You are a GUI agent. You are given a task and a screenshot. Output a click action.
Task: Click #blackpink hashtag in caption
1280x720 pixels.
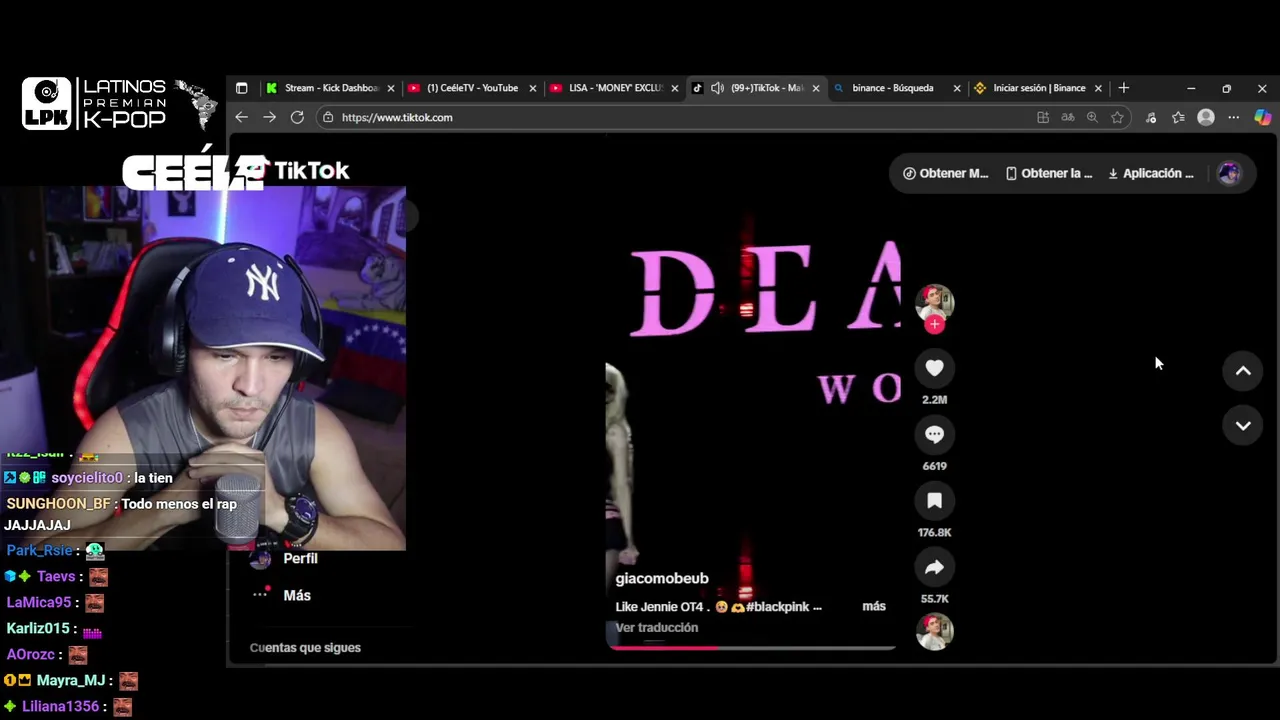777,606
